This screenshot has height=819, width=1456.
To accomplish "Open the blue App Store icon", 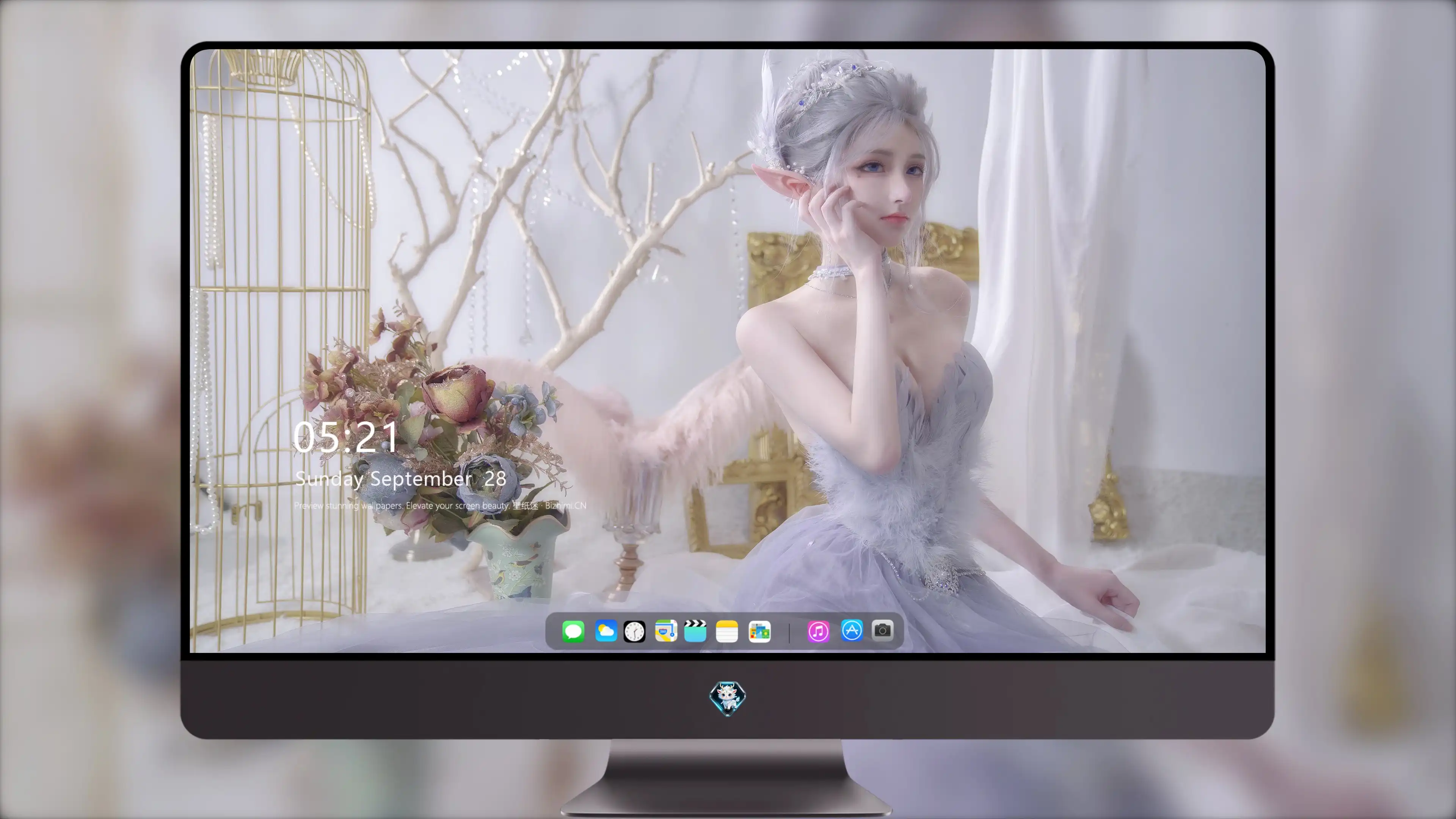I will point(852,630).
